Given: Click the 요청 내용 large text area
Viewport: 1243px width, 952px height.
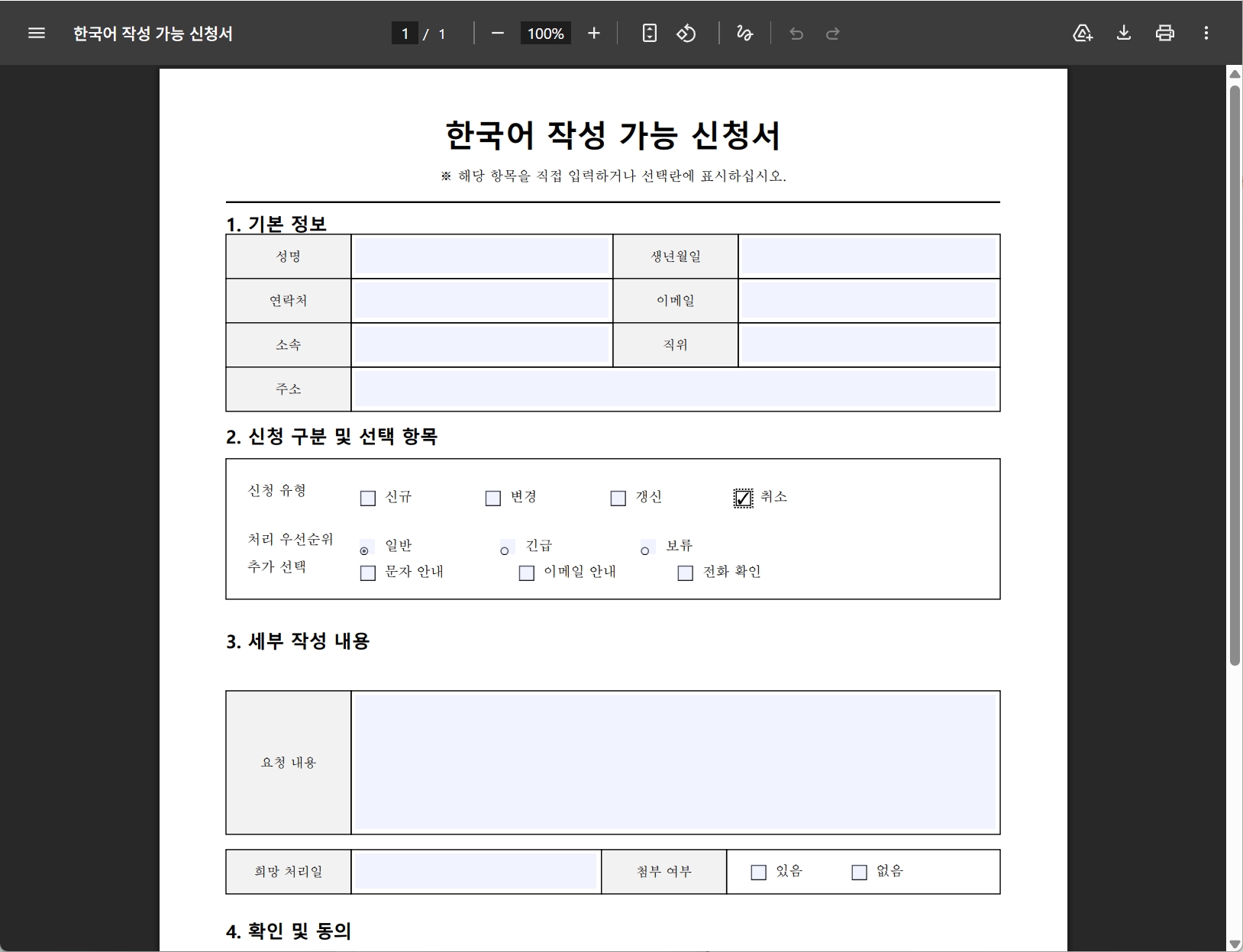Looking at the screenshot, I should coord(676,762).
